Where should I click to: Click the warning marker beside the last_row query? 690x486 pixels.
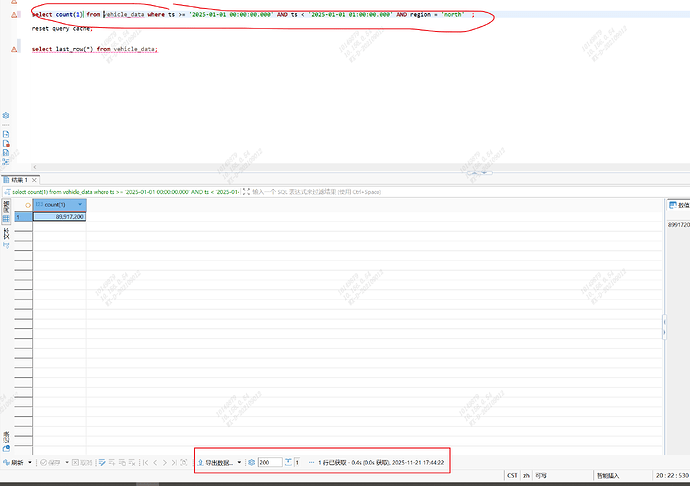click(14, 49)
